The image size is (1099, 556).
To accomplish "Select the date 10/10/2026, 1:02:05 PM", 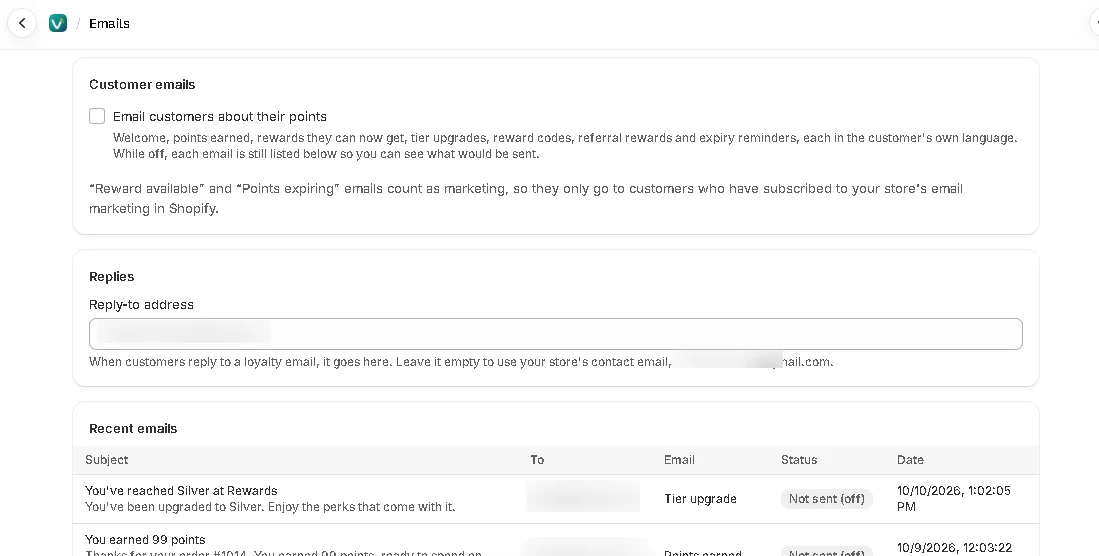I will [954, 499].
